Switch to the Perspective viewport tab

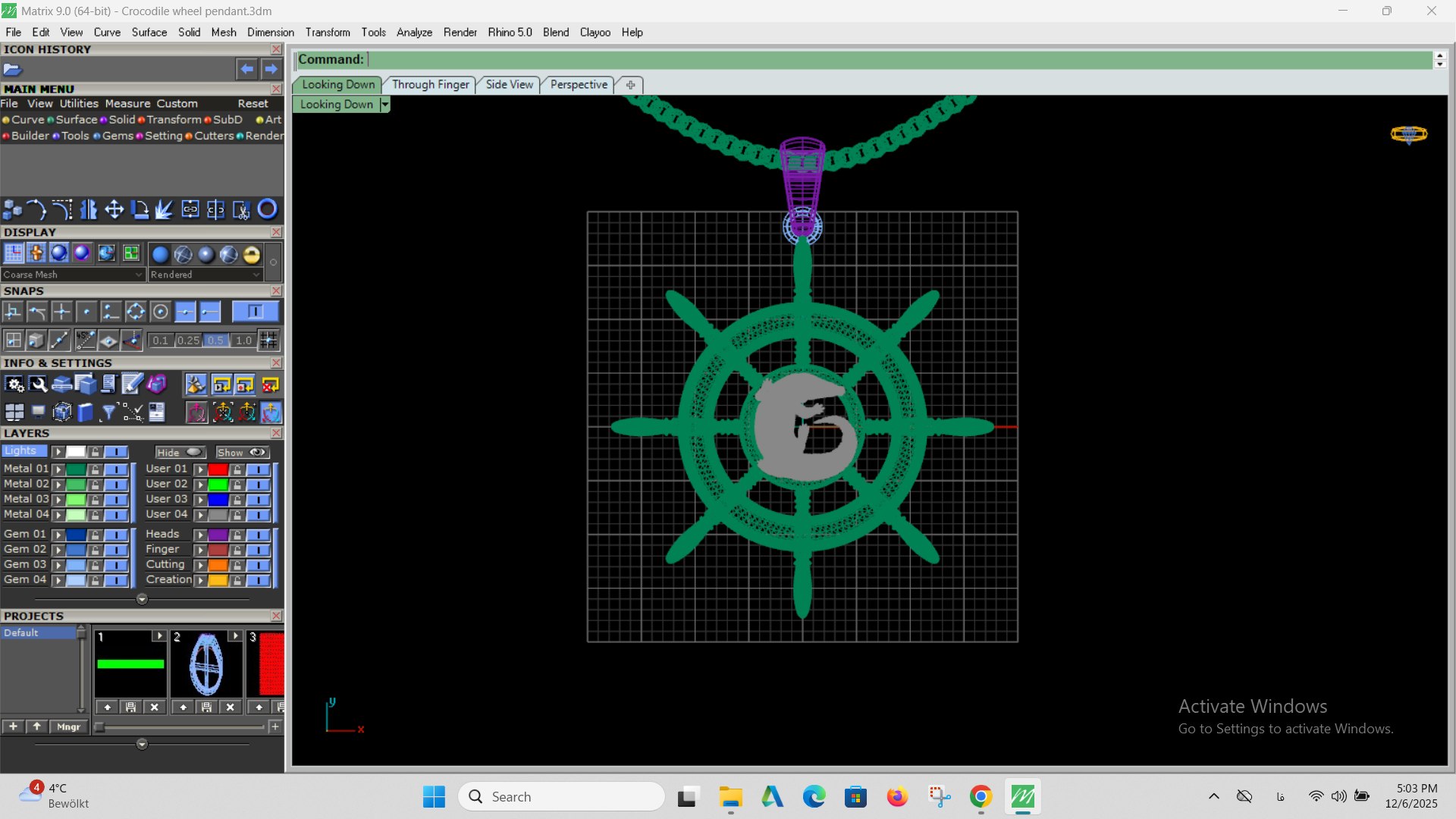[x=579, y=84]
